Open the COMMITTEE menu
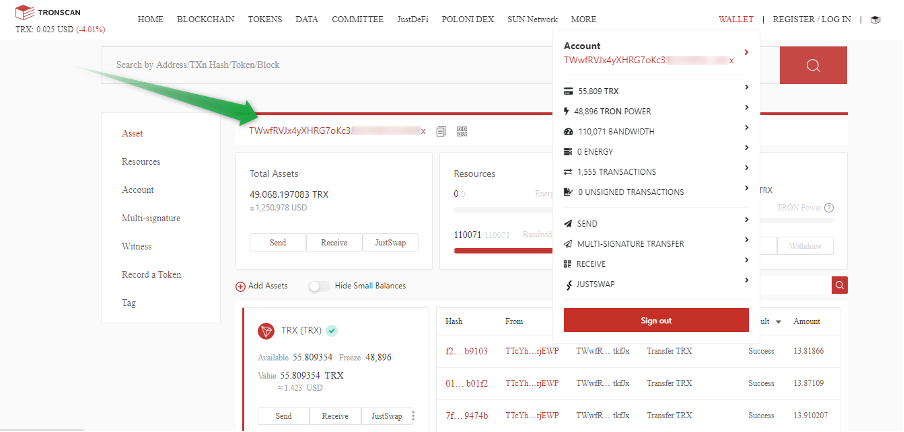This screenshot has height=432, width=904. pos(357,19)
